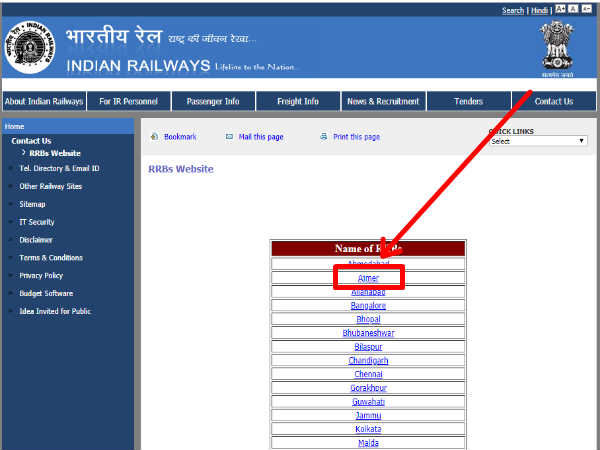Click the Search link at top

tap(513, 11)
